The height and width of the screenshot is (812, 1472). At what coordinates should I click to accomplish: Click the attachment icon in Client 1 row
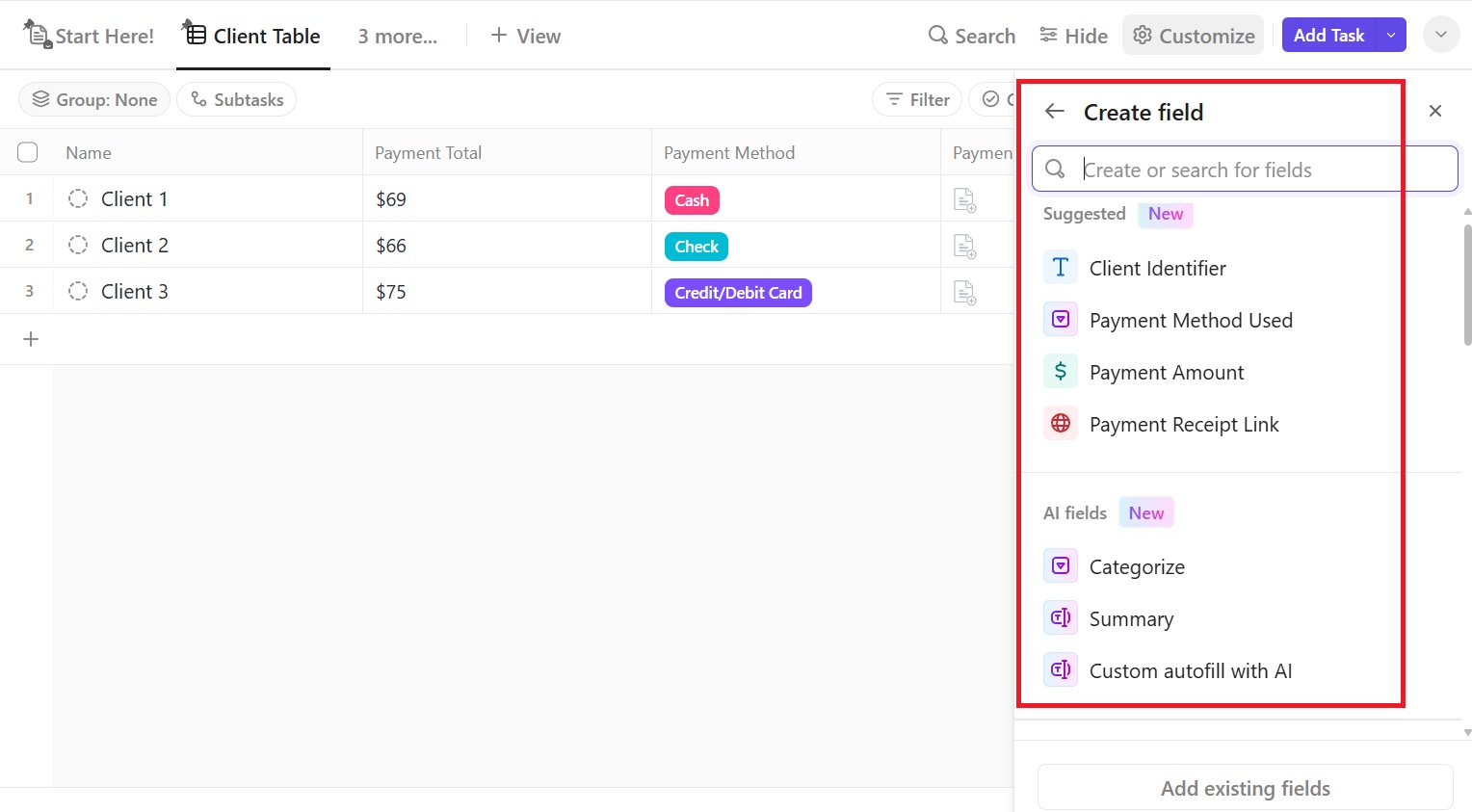pyautogui.click(x=964, y=199)
